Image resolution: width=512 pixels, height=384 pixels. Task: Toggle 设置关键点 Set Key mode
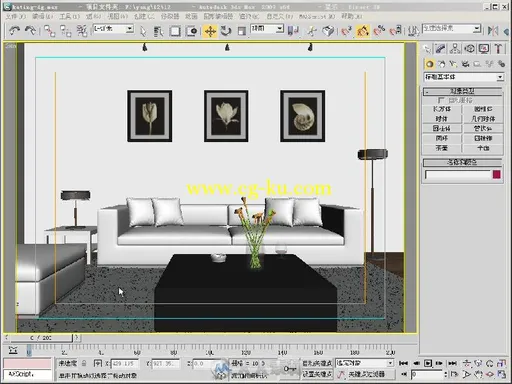click(317, 374)
